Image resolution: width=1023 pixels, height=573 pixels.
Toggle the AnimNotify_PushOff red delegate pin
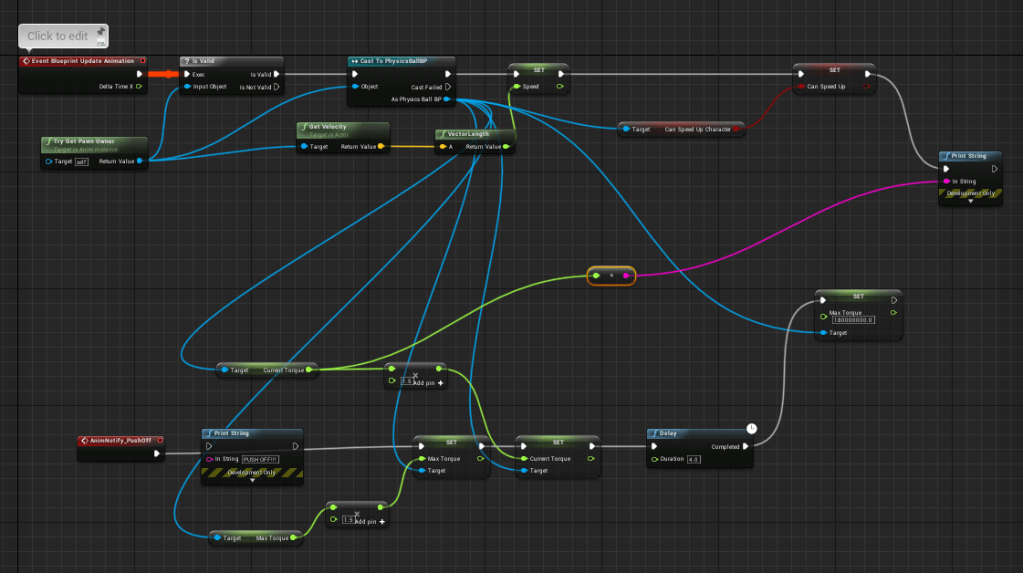(x=158, y=440)
